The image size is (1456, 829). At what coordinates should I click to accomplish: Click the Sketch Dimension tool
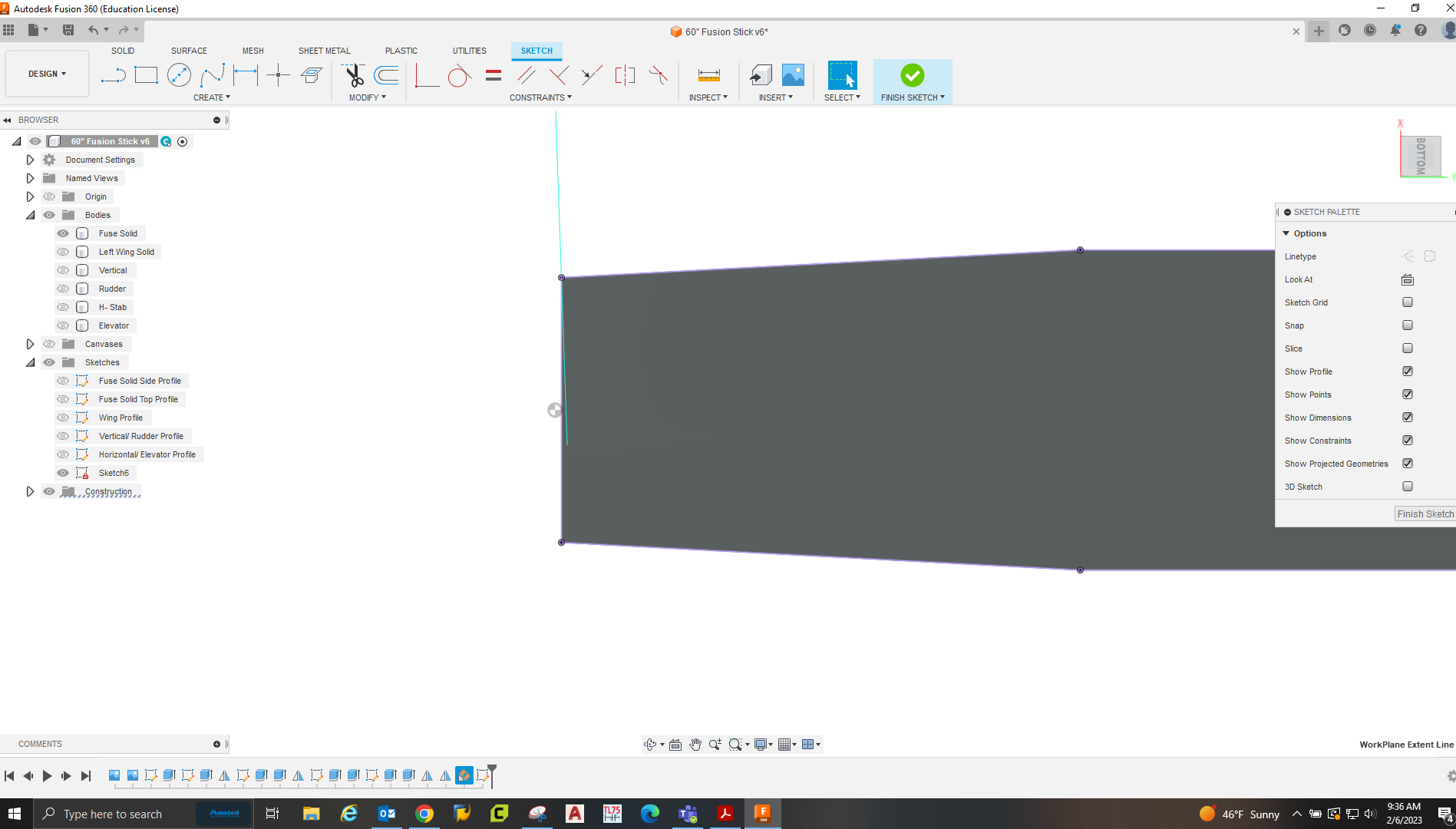click(x=246, y=75)
